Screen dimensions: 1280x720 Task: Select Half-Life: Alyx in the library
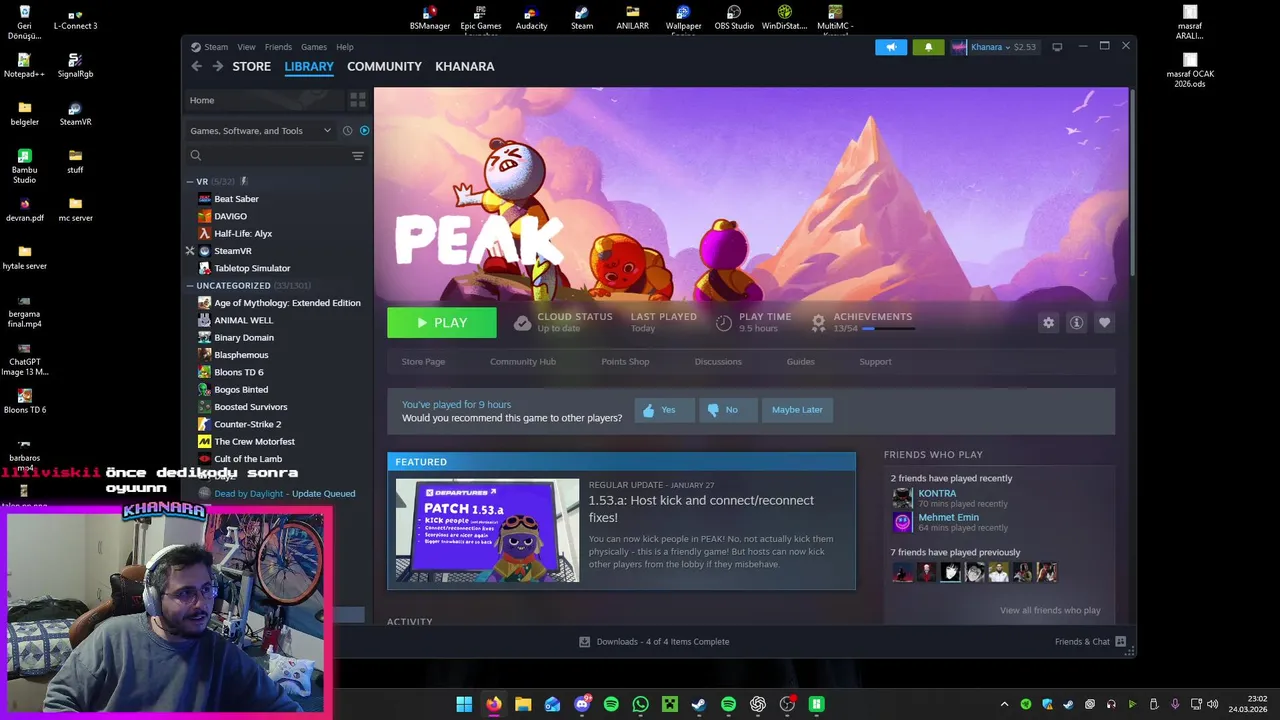tap(243, 234)
